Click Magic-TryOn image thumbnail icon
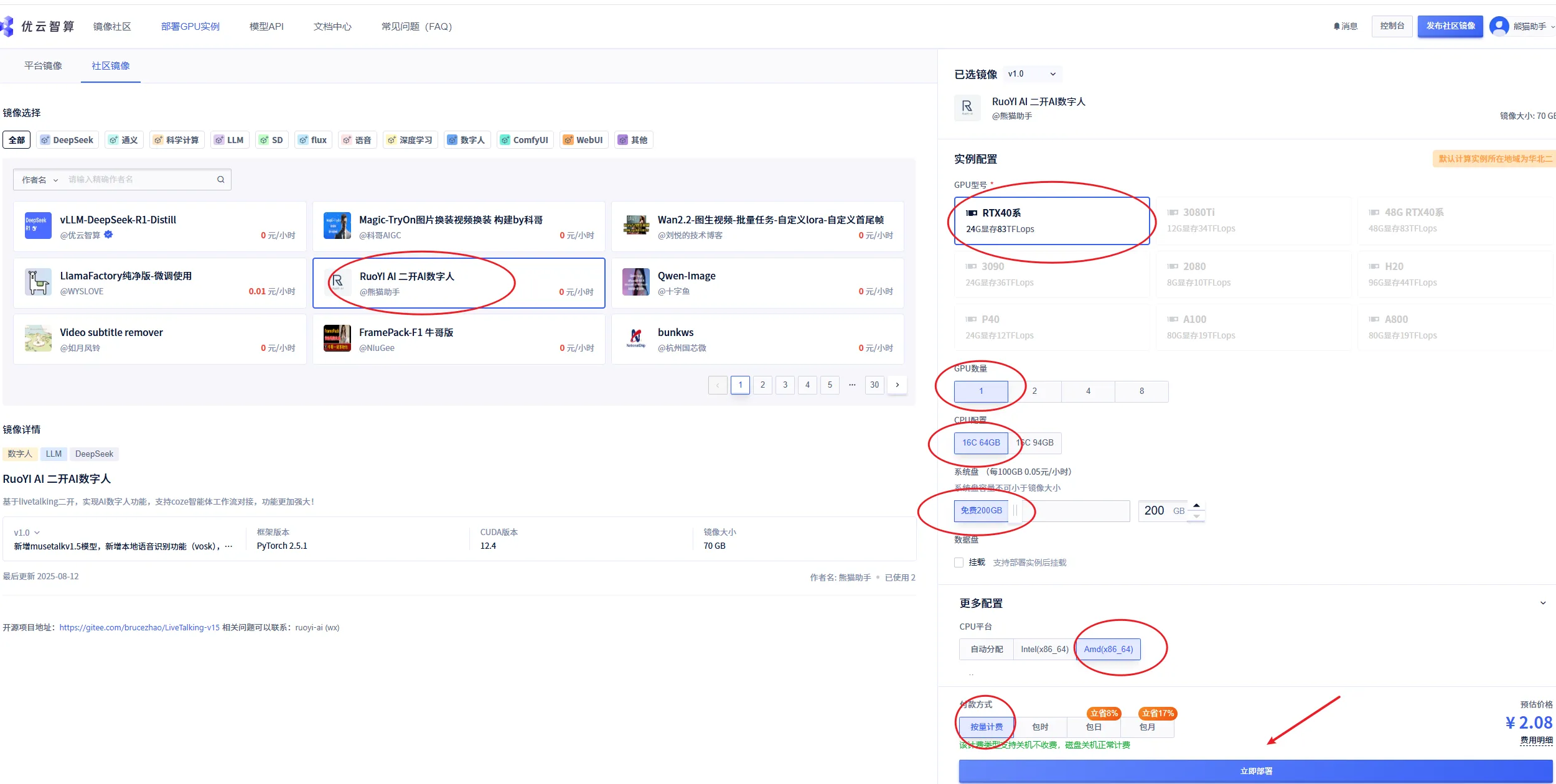1556x784 pixels. [x=337, y=225]
